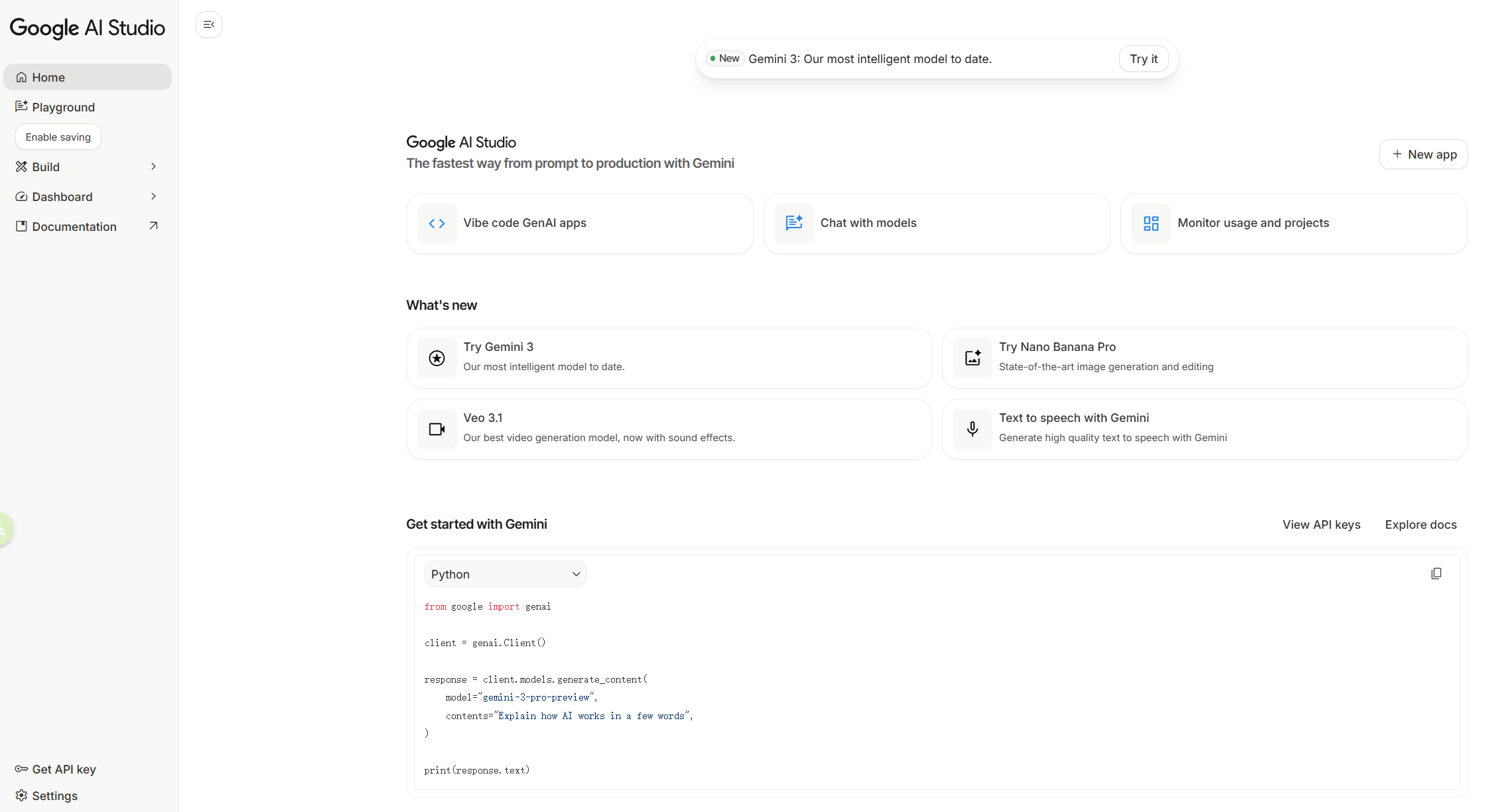This screenshot has width=1500, height=812.
Task: Click the Monitor usage grid icon
Action: 1150,224
